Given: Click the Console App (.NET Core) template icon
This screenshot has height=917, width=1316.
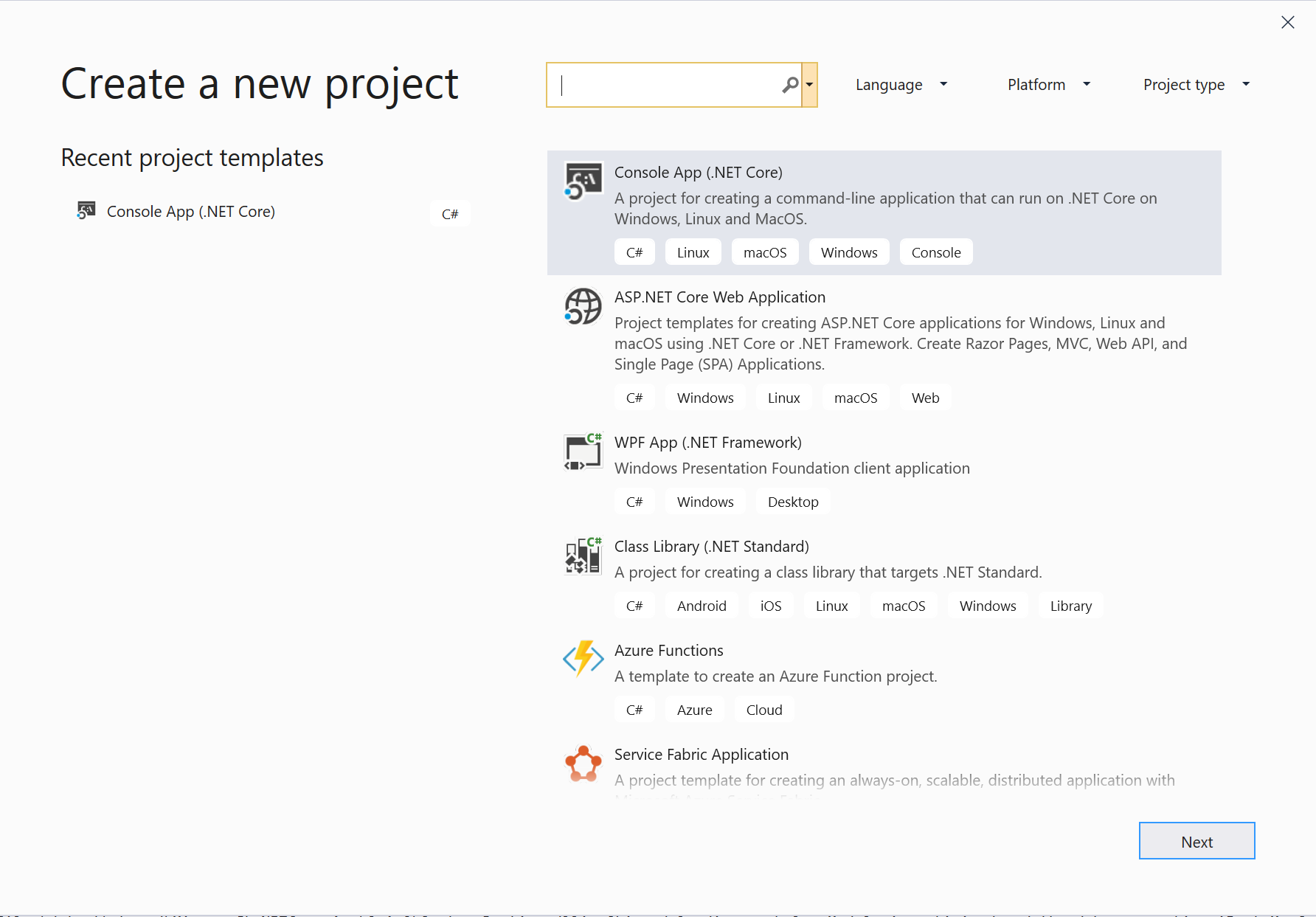Looking at the screenshot, I should tap(583, 181).
